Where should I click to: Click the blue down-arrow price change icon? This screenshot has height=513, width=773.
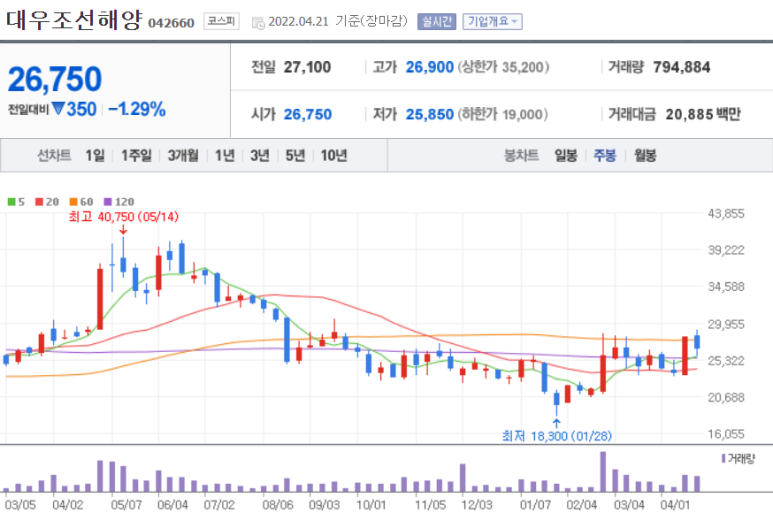[58, 109]
